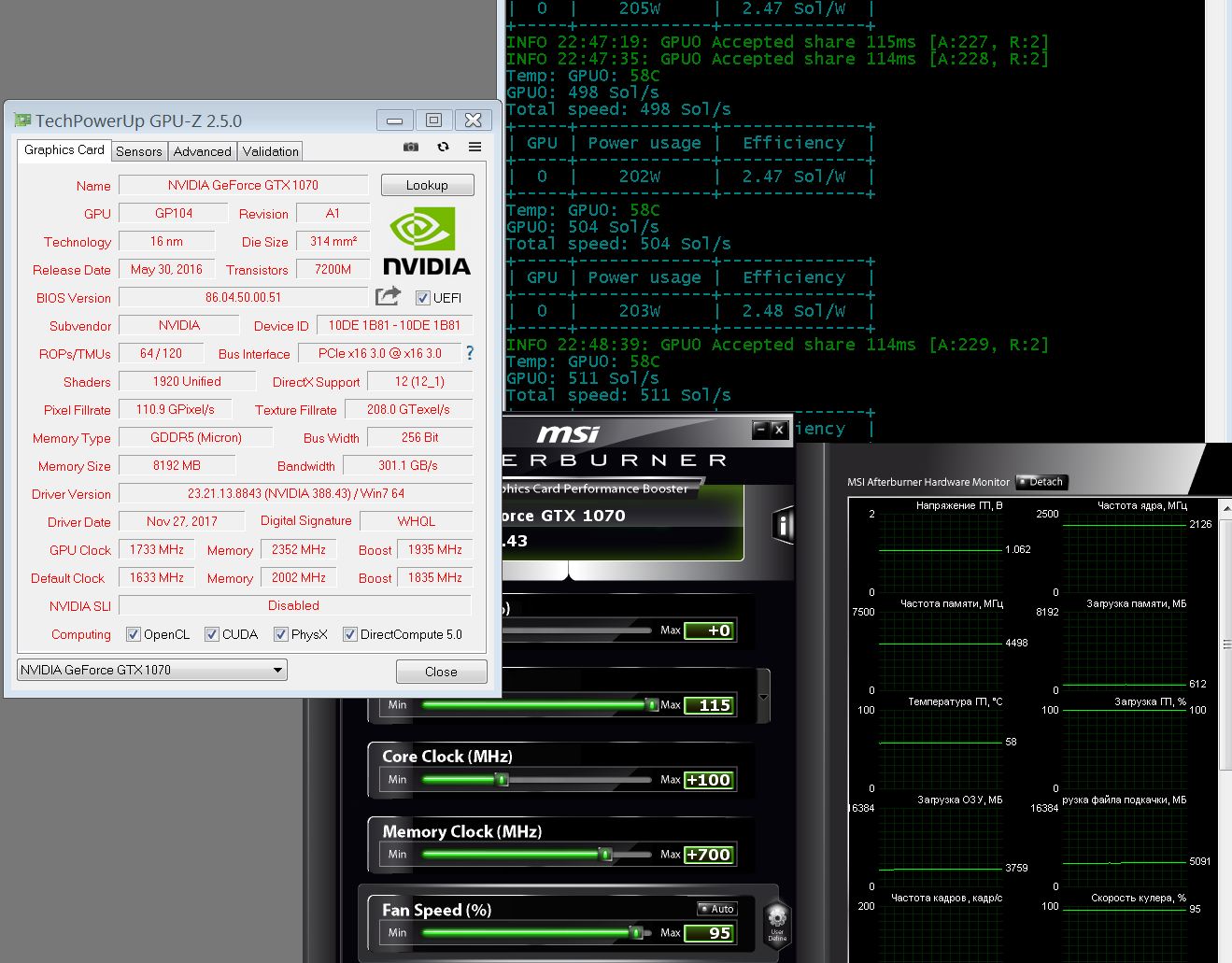Click the NVIDIA logo in GPU-Z

426,241
